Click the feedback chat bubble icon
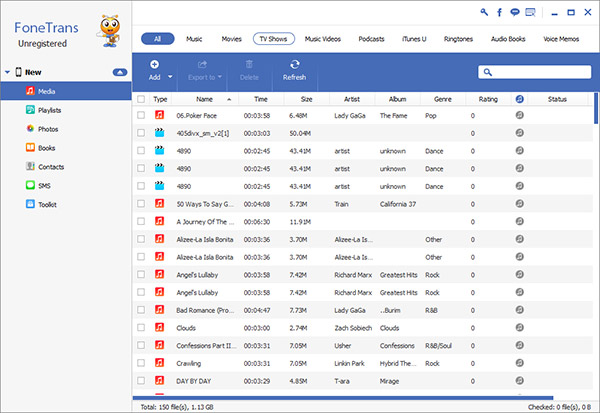The image size is (600, 413). pyautogui.click(x=514, y=12)
